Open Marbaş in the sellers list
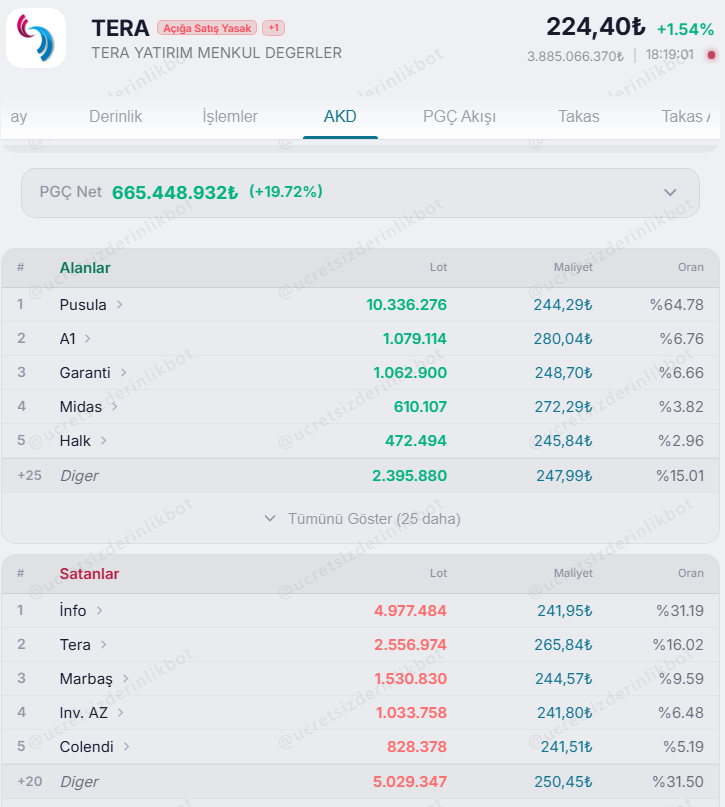 tap(86, 679)
